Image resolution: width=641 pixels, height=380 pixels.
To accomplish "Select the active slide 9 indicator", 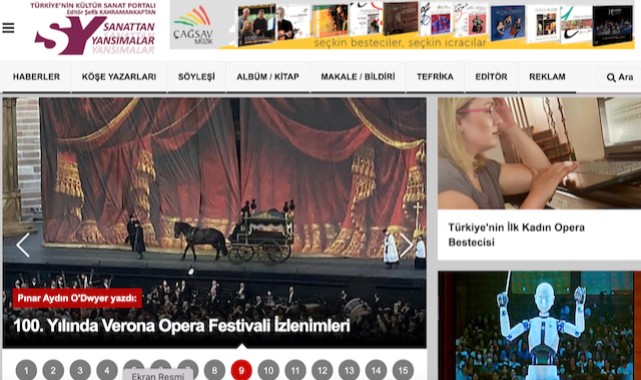I will 241,370.
